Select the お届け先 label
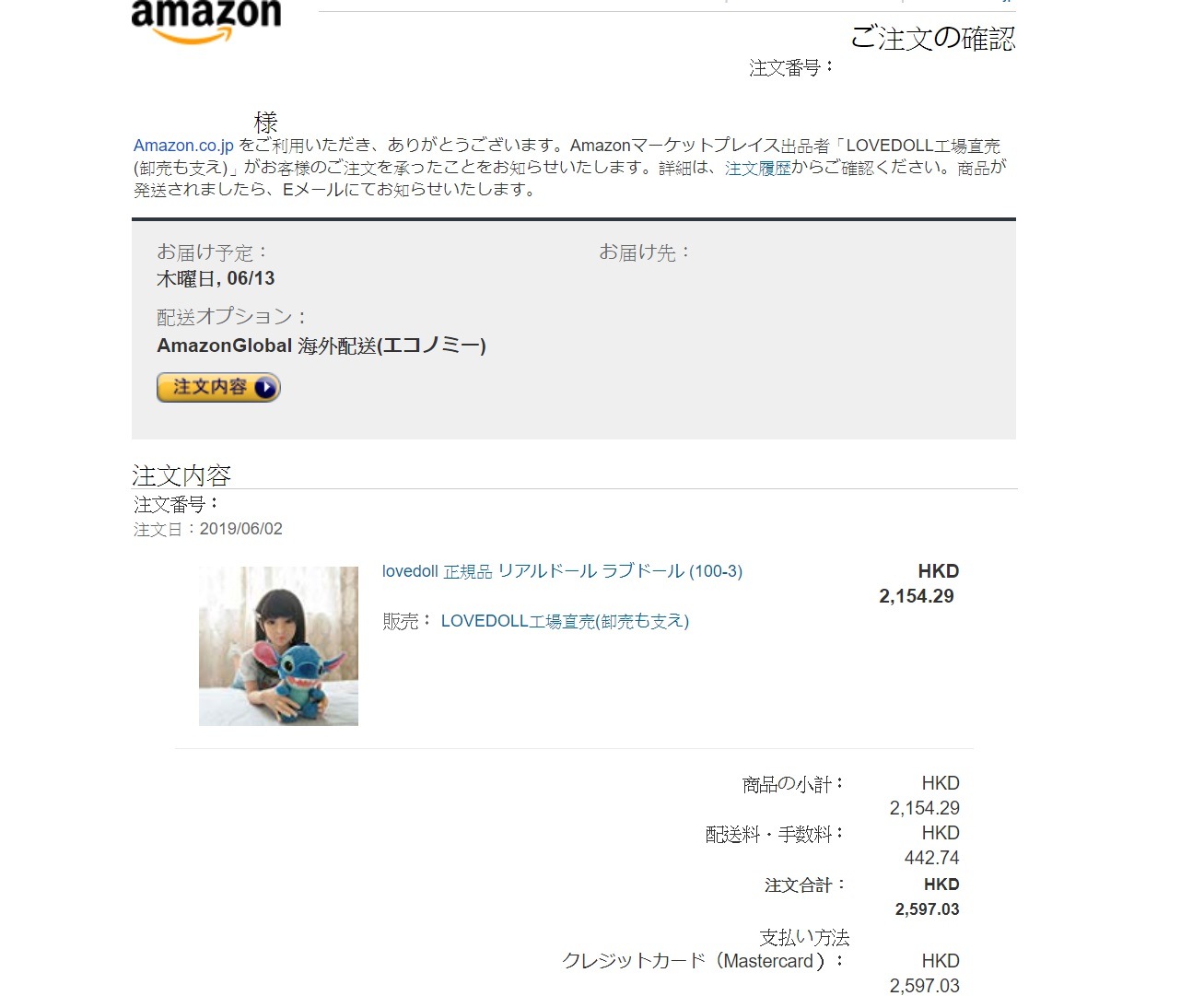 pos(645,252)
